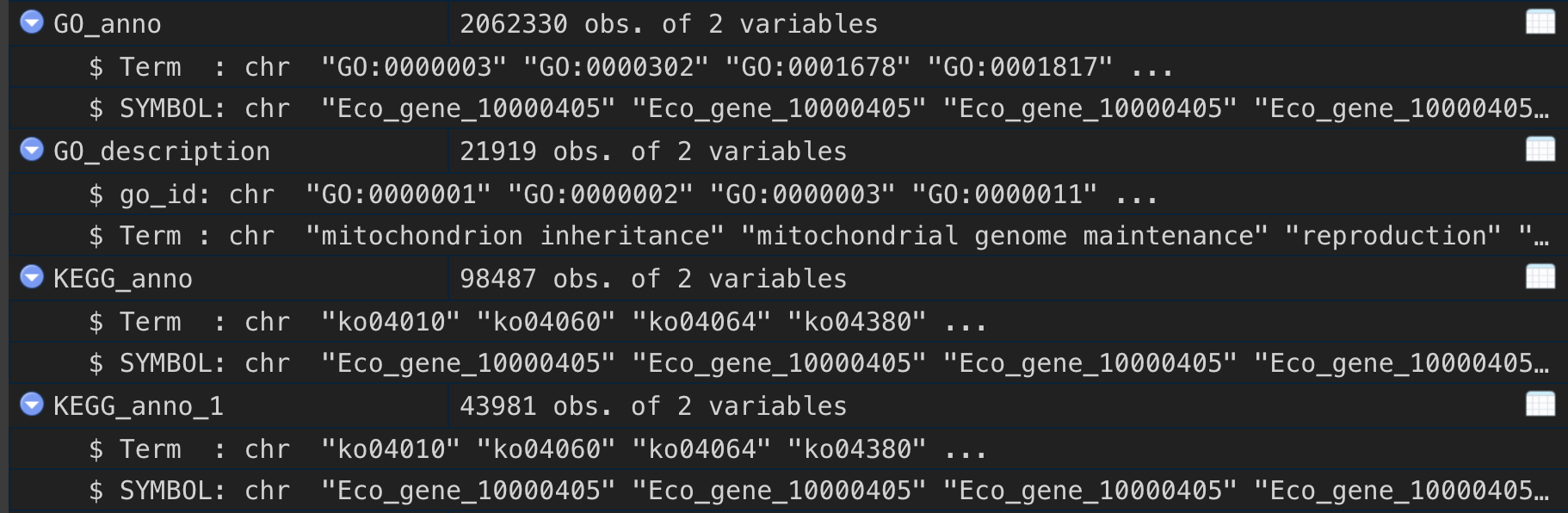
Task: Click the KEGG_anno_1 object name
Action: point(139,406)
